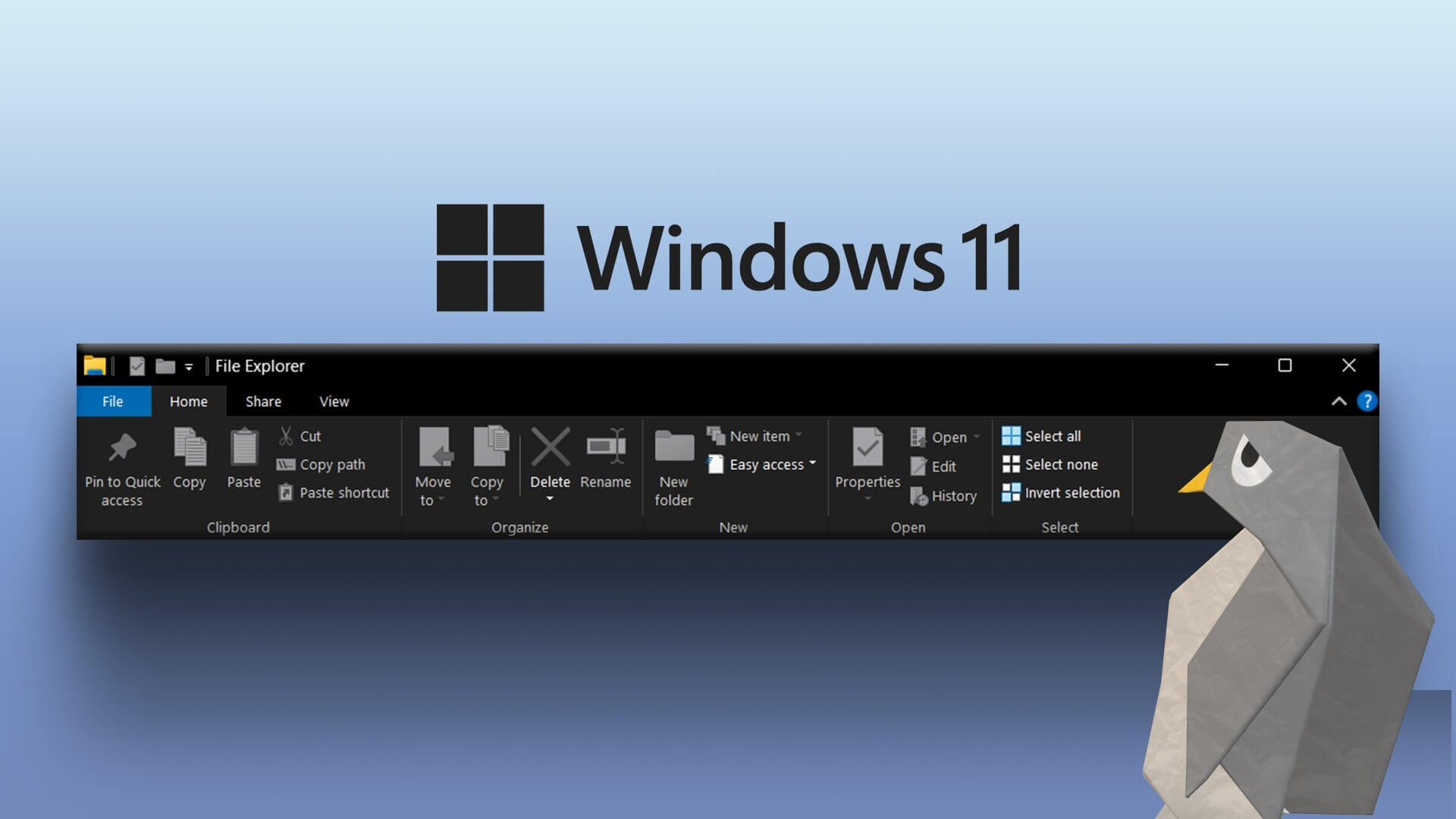The width and height of the screenshot is (1456, 819).
Task: Open the Customize Quick Access Toolbar arrow
Action: pos(189,367)
